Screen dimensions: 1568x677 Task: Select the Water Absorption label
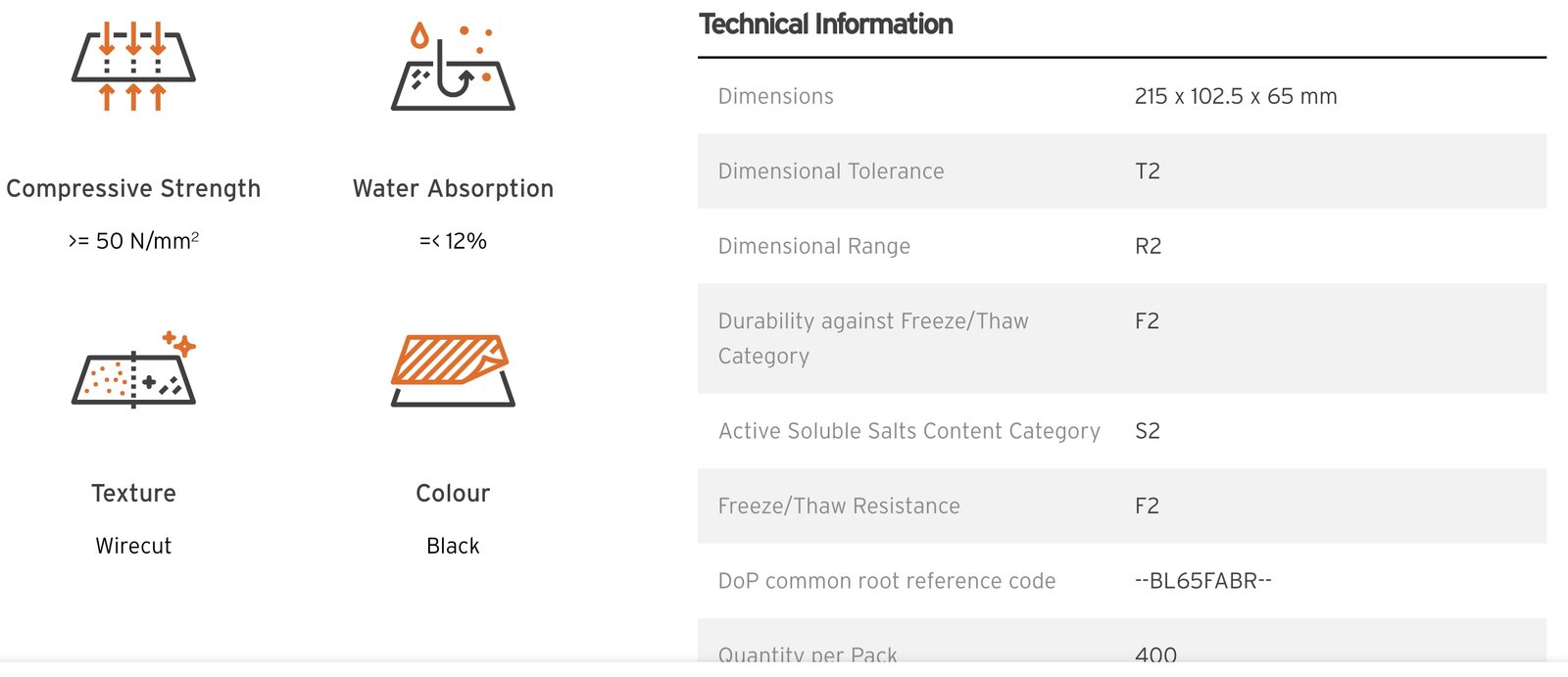pyautogui.click(x=453, y=188)
